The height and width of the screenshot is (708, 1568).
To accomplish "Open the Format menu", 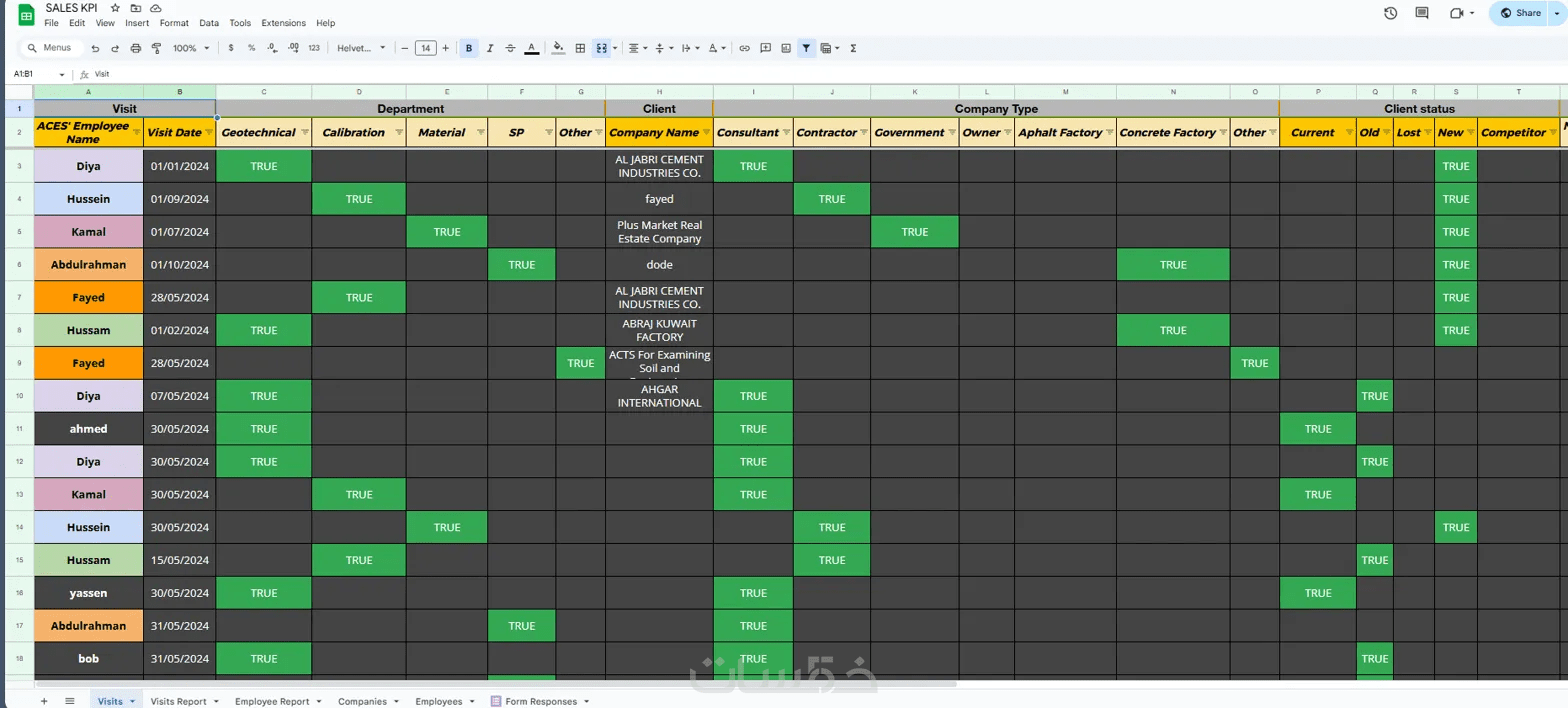I will (174, 22).
